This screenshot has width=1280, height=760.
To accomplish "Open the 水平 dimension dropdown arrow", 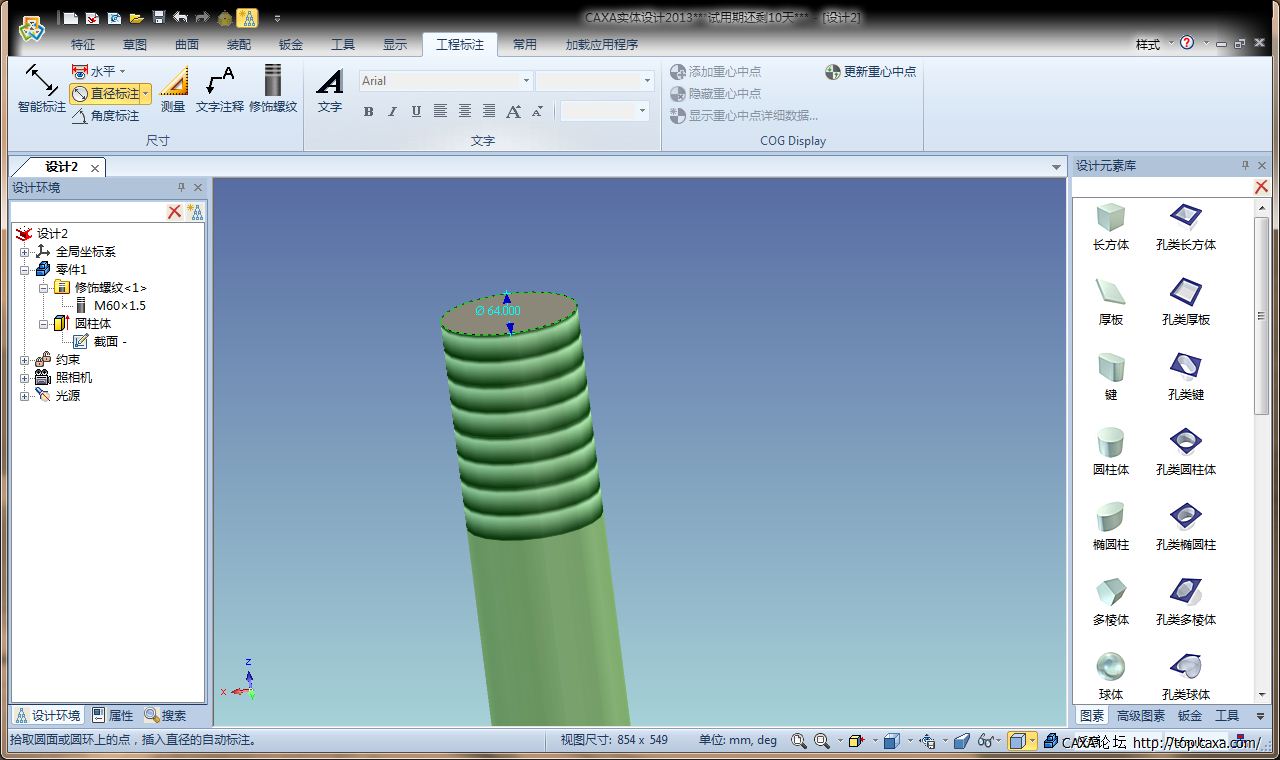I will point(123,71).
